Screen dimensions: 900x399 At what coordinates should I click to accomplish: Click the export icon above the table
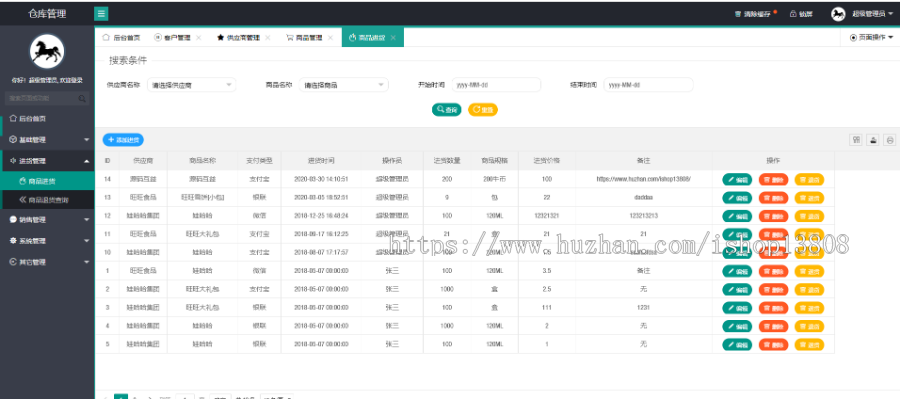[x=873, y=140]
